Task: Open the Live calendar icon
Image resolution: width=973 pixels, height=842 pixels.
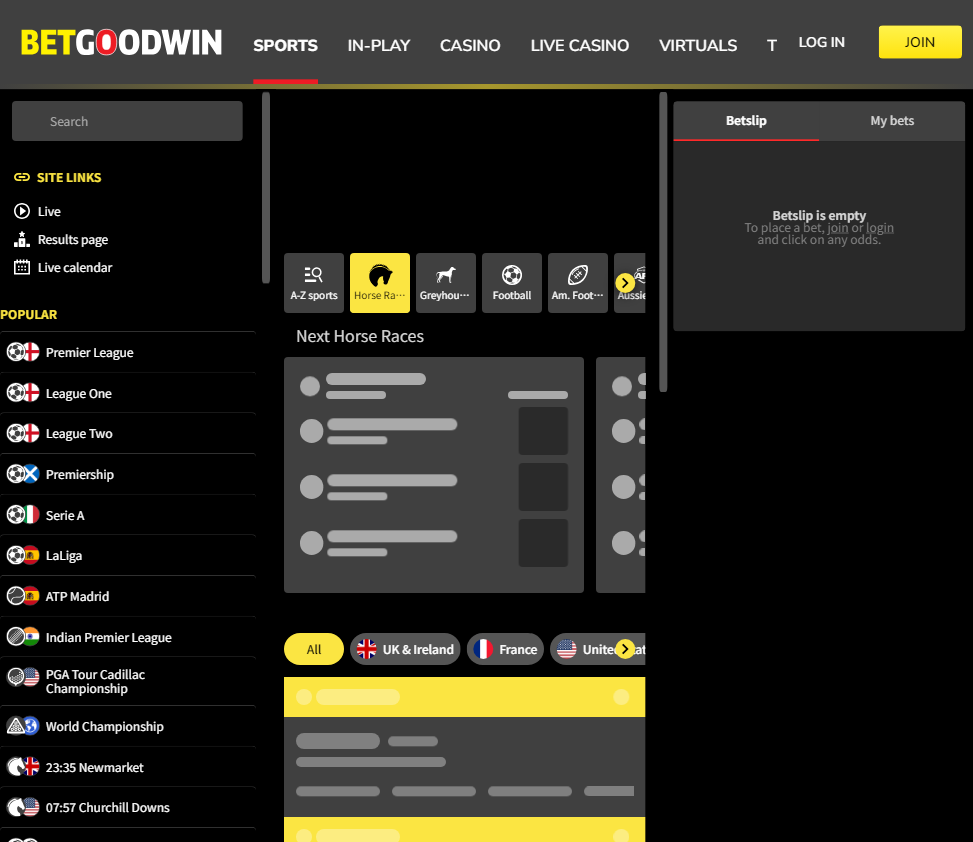Action: [22, 267]
